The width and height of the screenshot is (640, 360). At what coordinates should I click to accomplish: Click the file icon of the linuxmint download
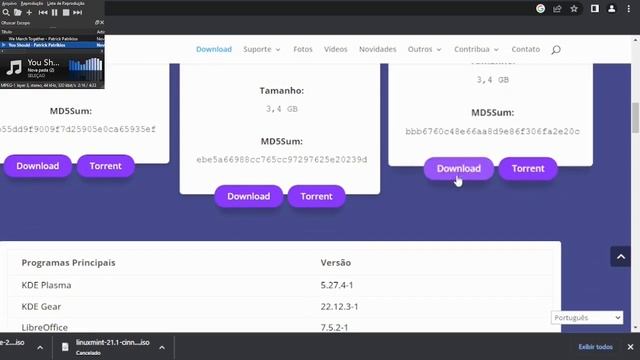[65, 347]
